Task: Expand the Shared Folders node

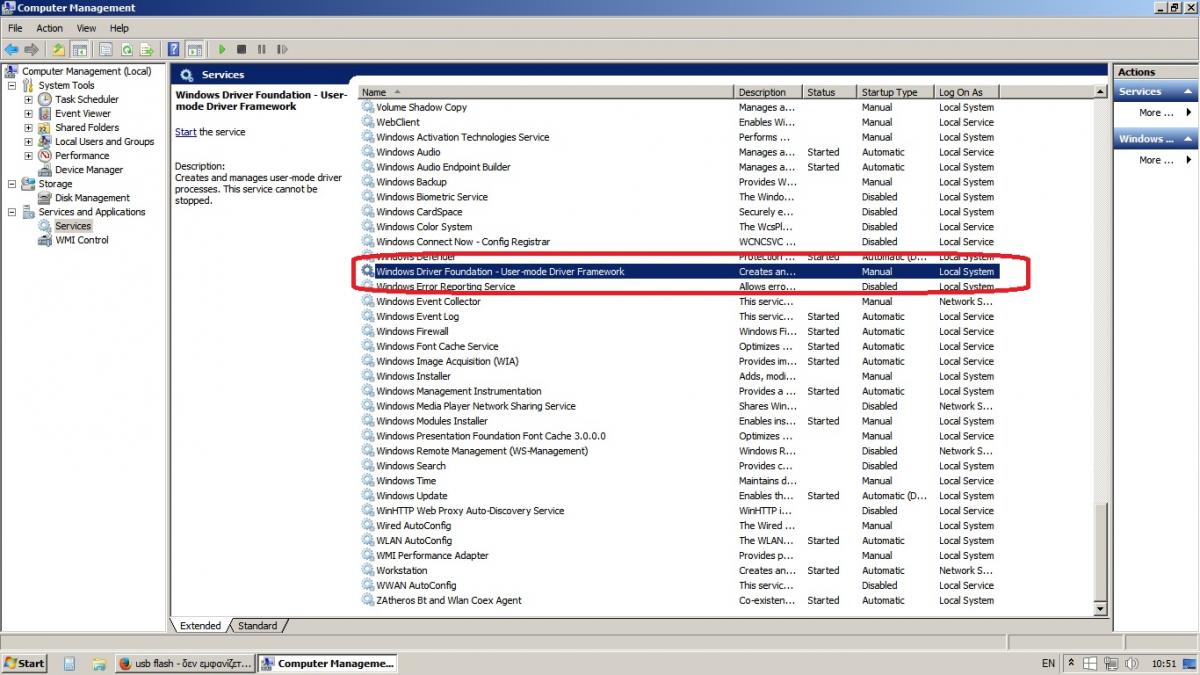Action: click(29, 127)
